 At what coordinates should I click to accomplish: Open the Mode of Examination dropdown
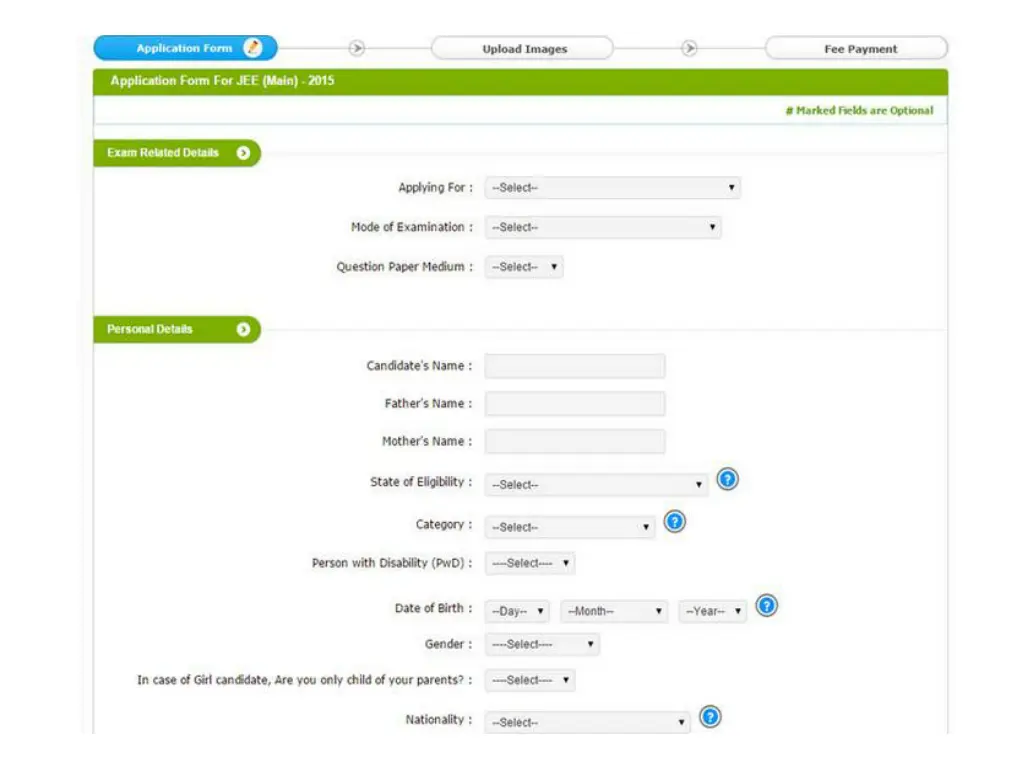coord(603,227)
